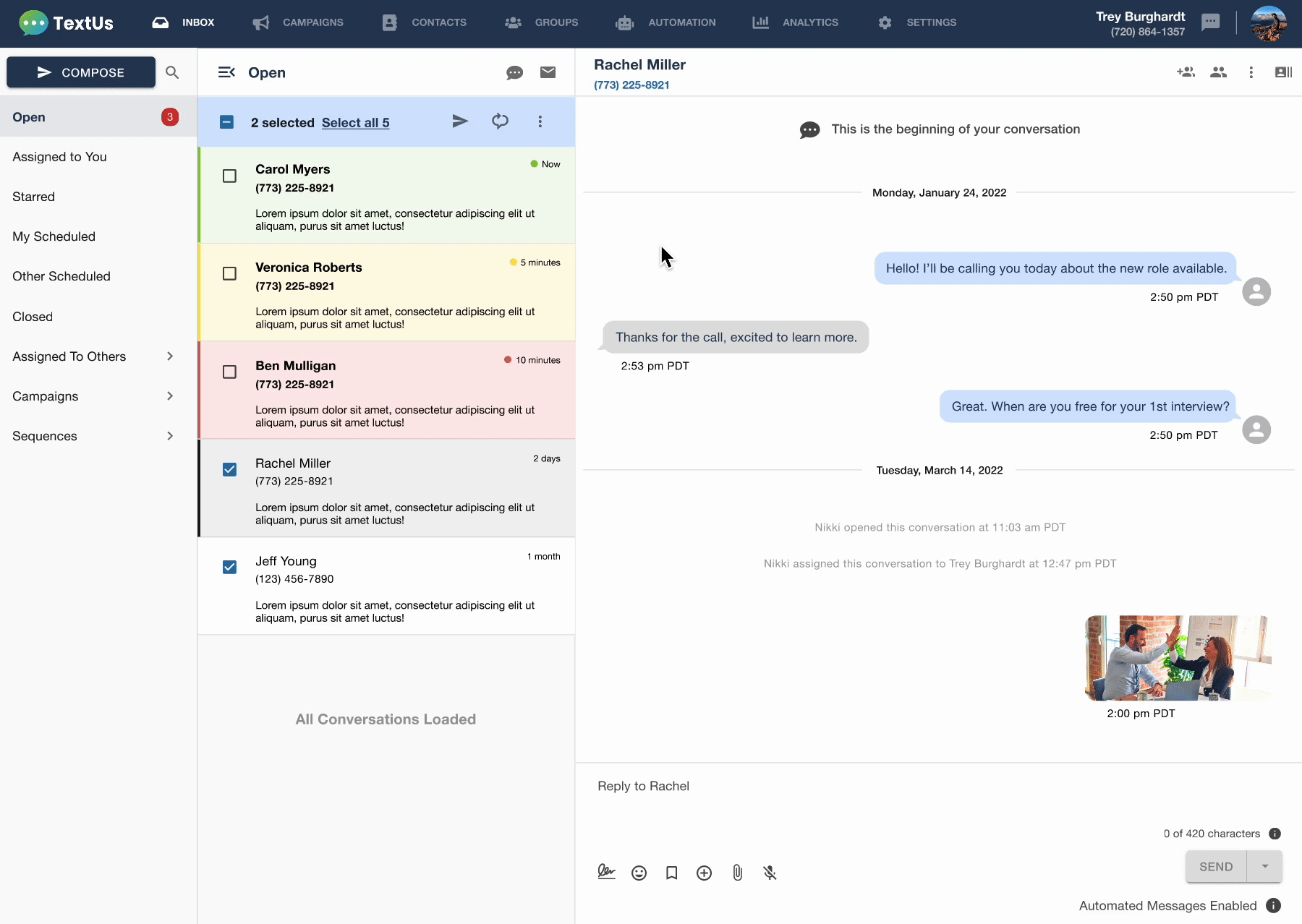This screenshot has width=1302, height=924.
Task: Click the Automated Messages Enabled info icon
Action: tap(1274, 905)
